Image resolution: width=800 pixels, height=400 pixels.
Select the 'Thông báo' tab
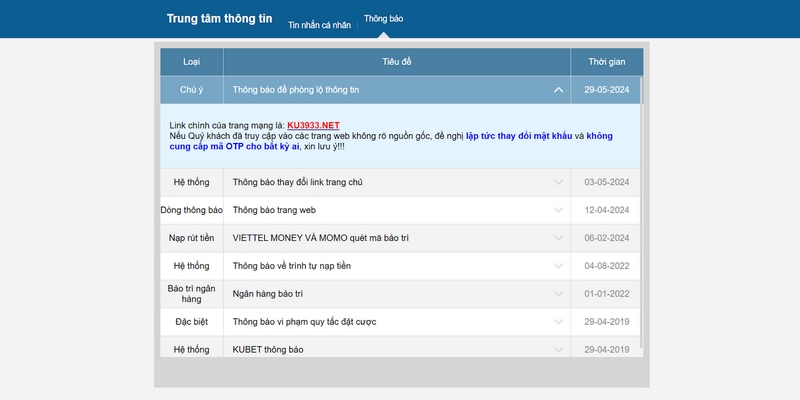click(383, 20)
